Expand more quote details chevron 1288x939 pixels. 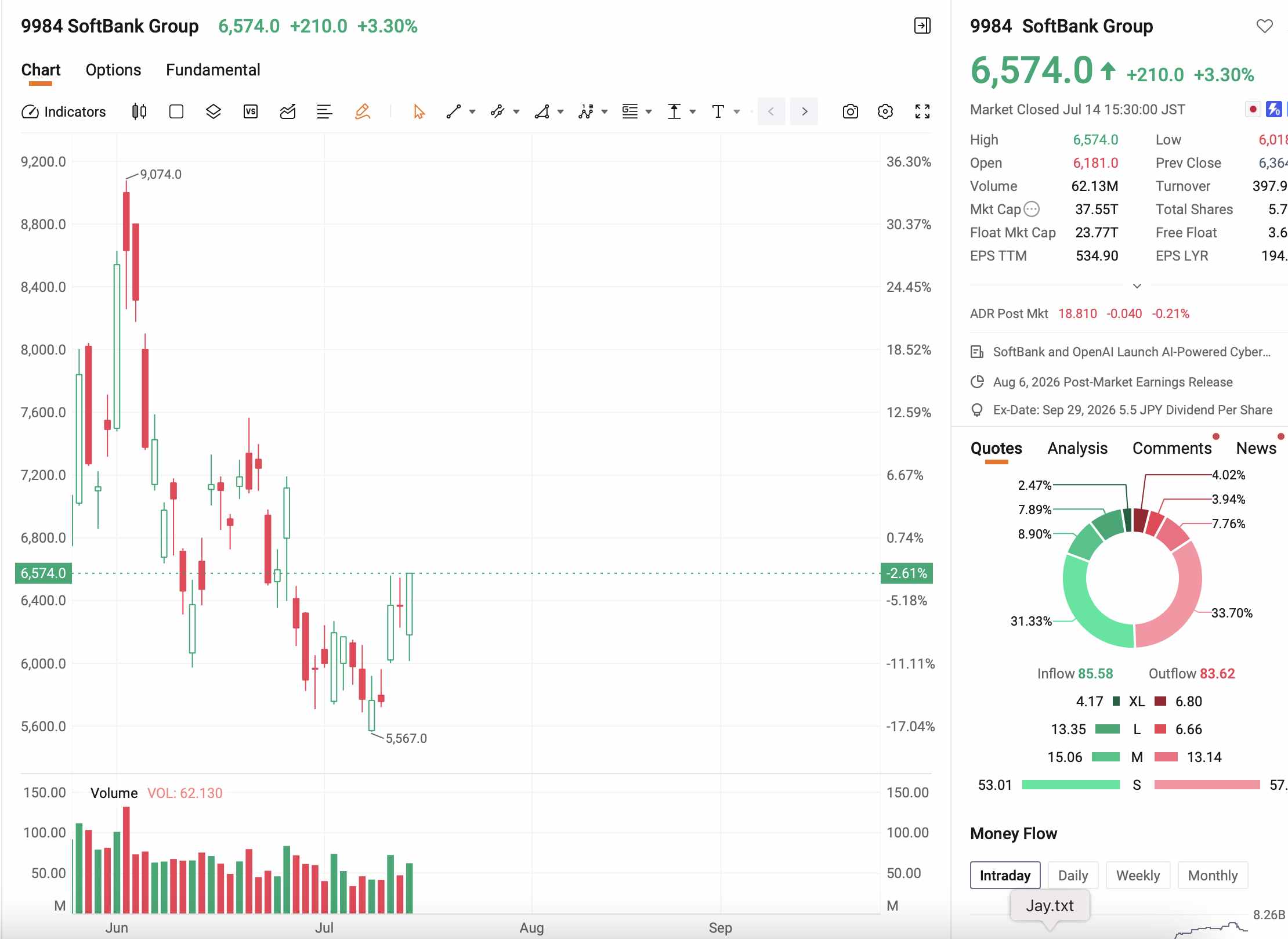click(x=1137, y=286)
